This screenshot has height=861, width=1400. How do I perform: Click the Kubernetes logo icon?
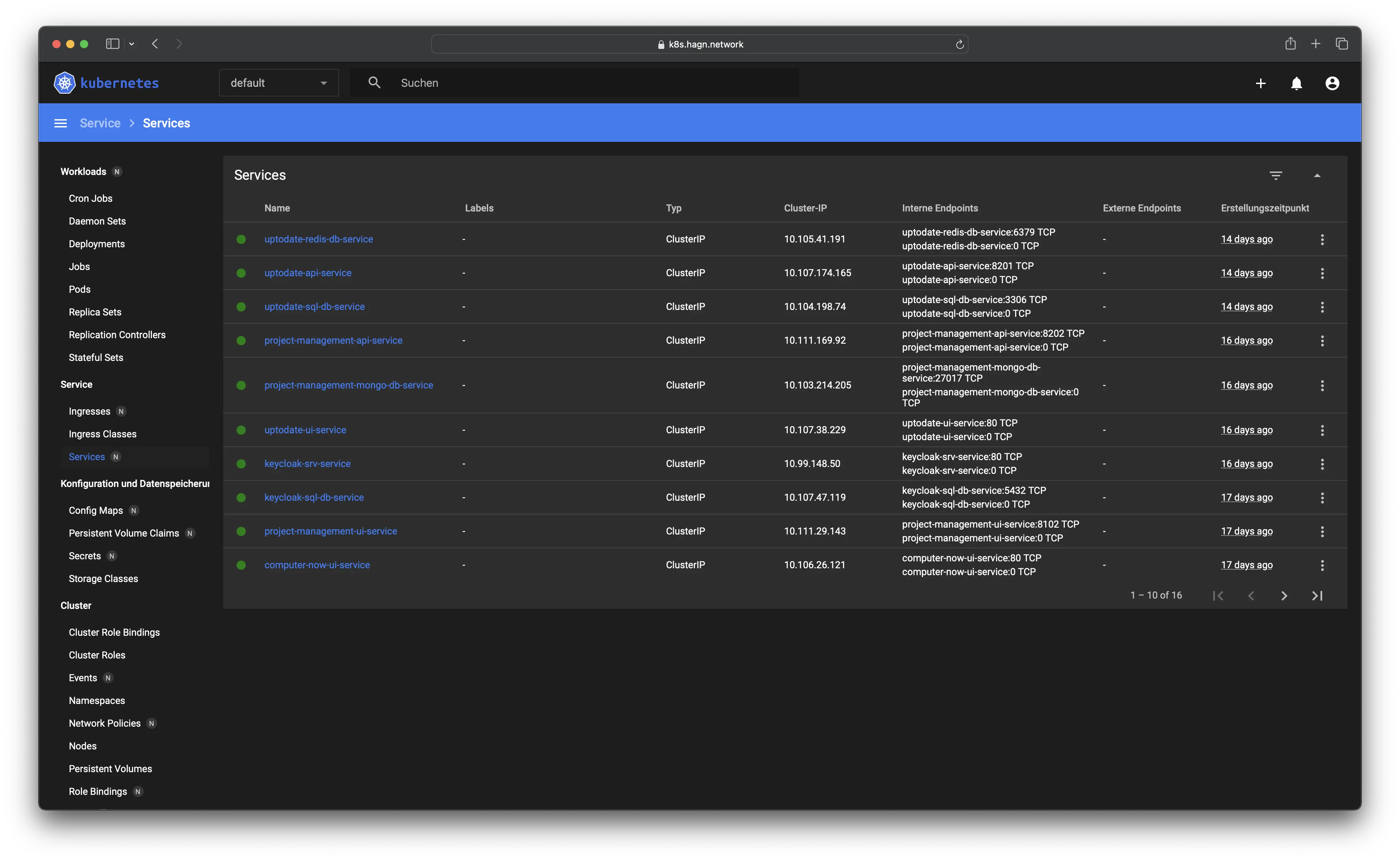click(x=64, y=83)
